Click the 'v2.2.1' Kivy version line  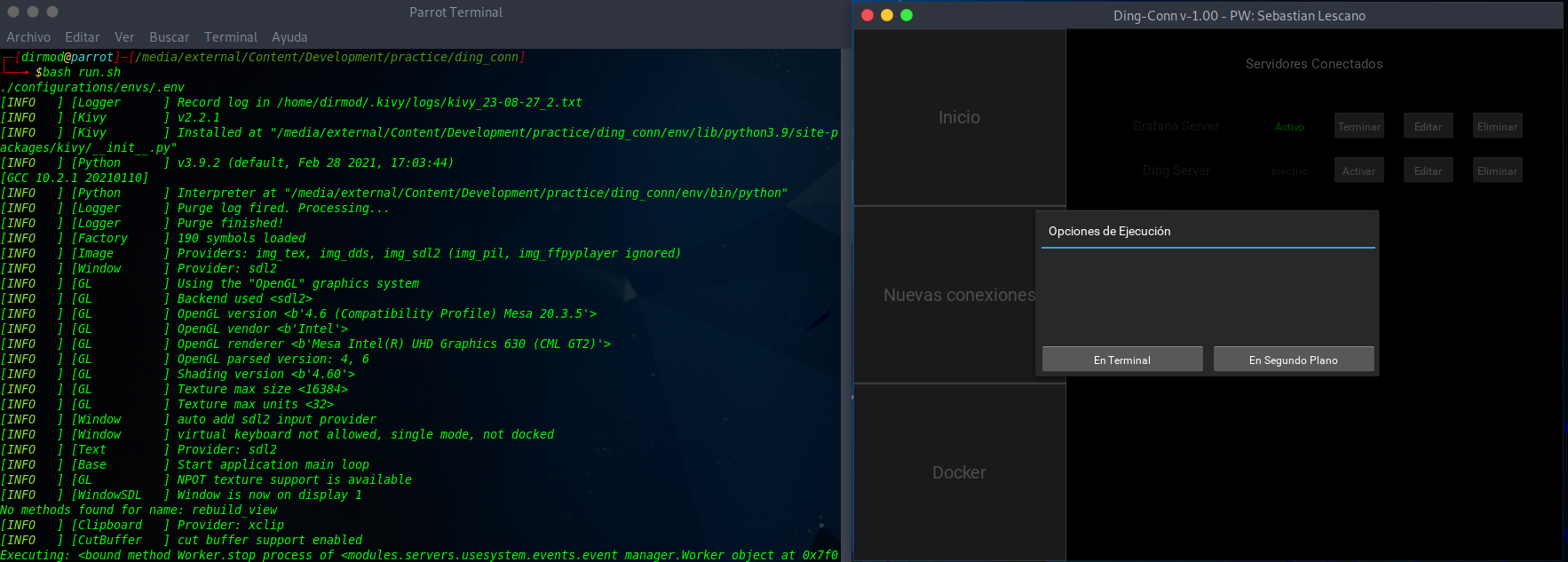199,117
